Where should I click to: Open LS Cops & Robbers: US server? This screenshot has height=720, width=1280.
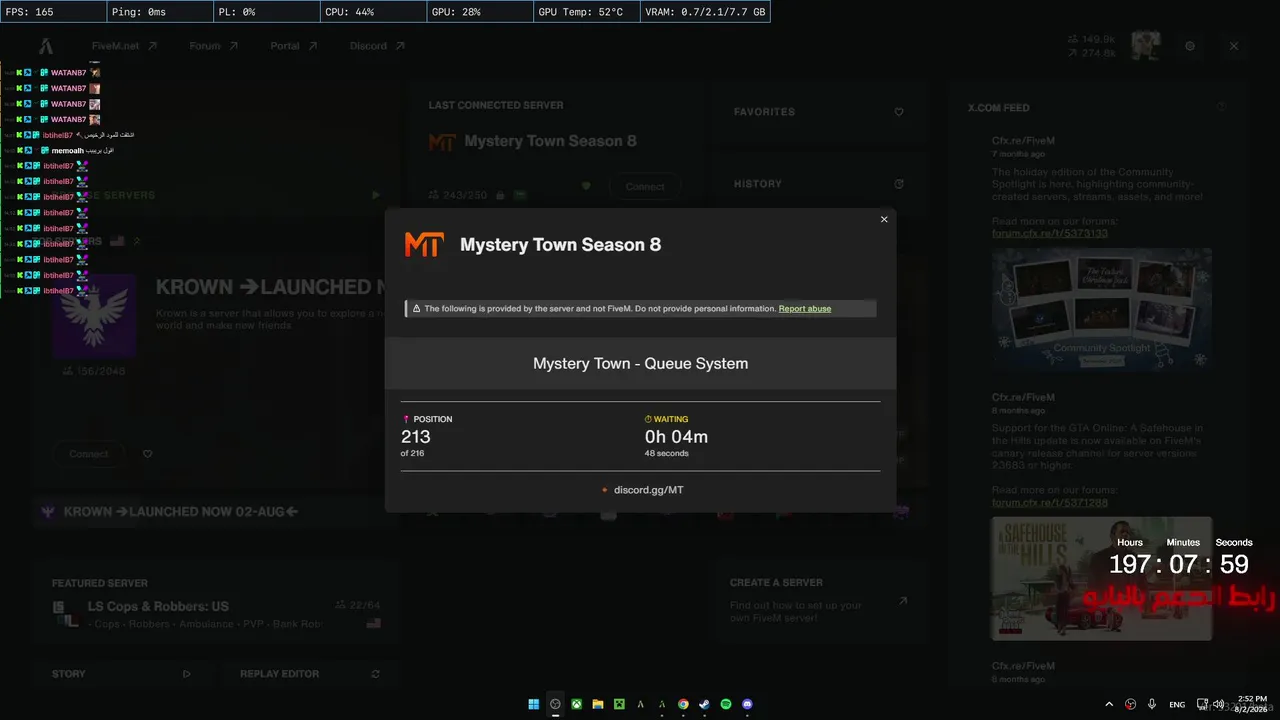(218, 614)
